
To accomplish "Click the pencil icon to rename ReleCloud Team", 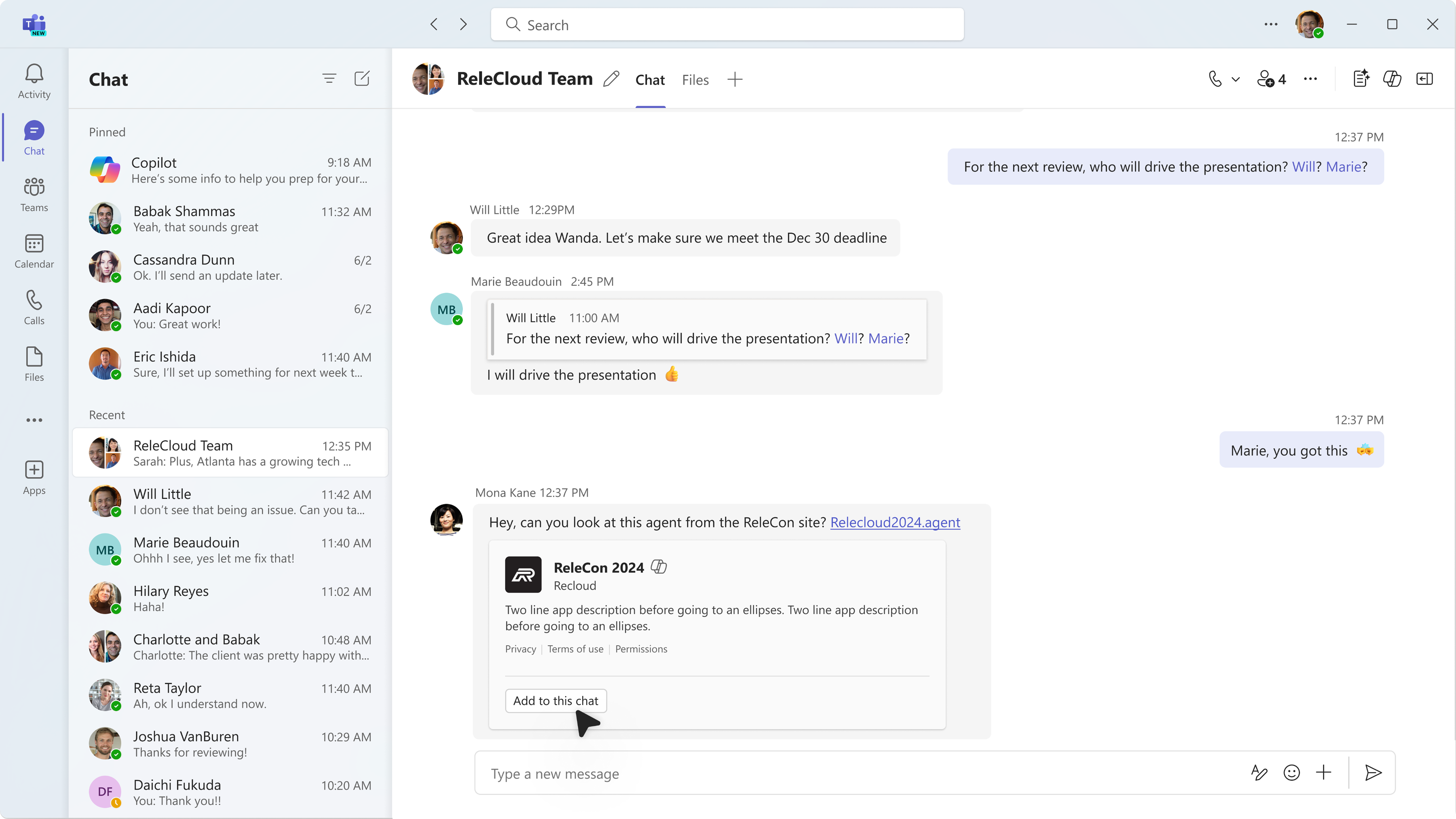I will tap(611, 79).
